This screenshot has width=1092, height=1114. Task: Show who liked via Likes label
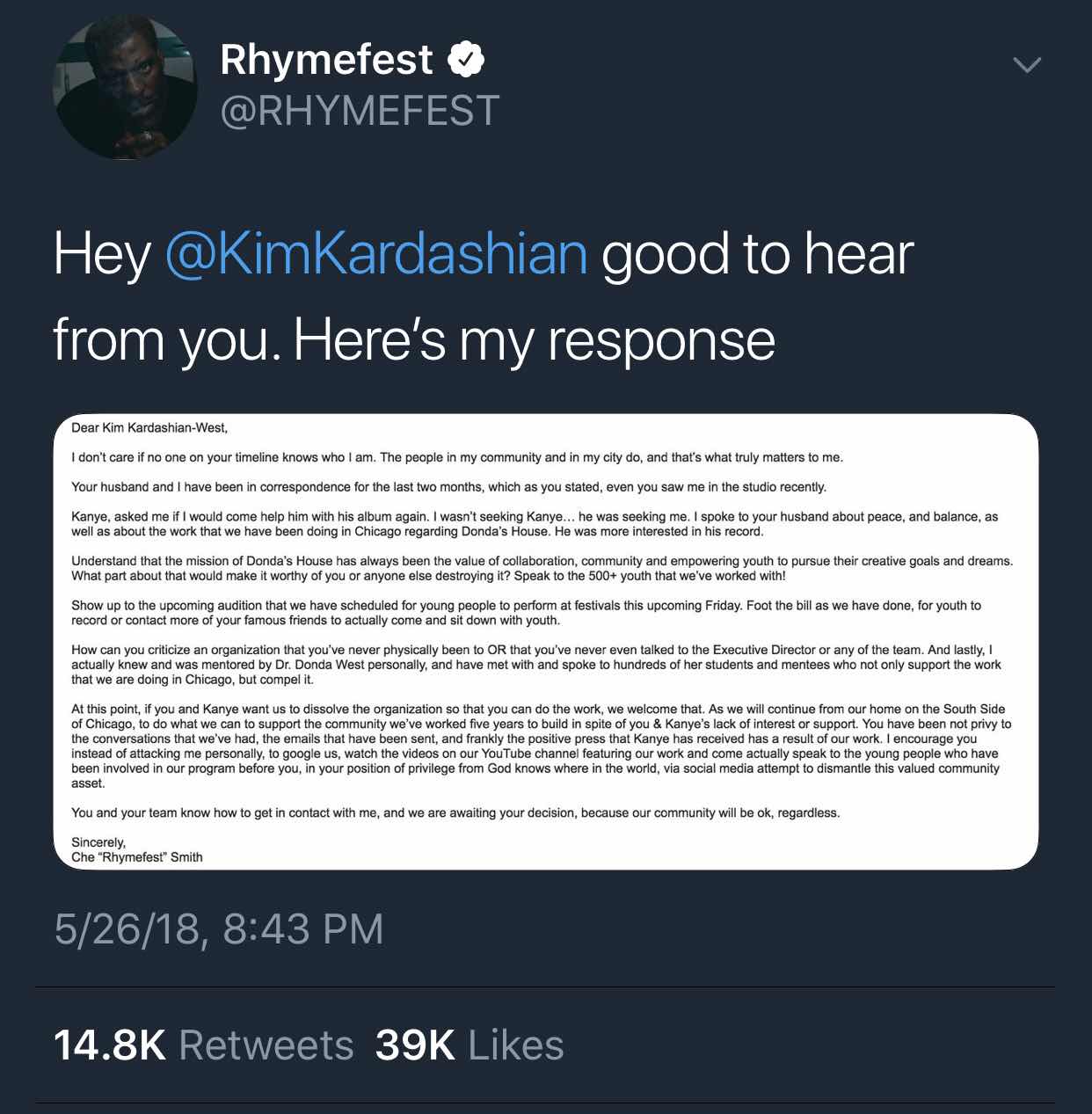[516, 1045]
